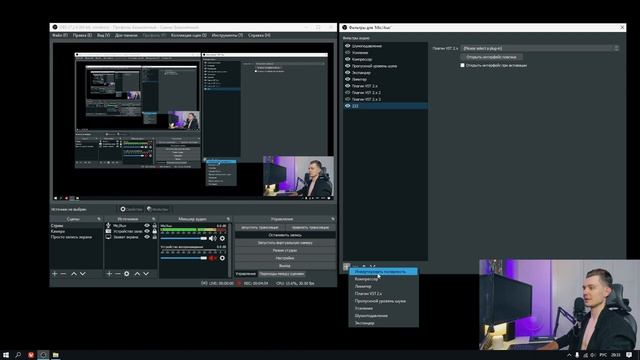Switch to Переходы между сценами tab
This screenshot has height=360, width=640.
[282, 274]
